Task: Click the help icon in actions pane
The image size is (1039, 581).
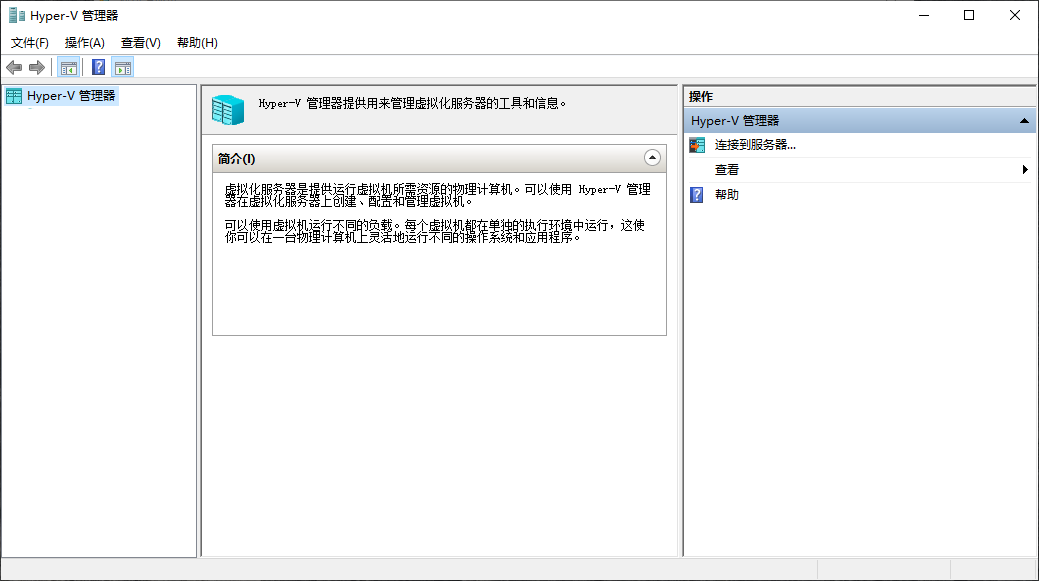Action: click(x=697, y=195)
